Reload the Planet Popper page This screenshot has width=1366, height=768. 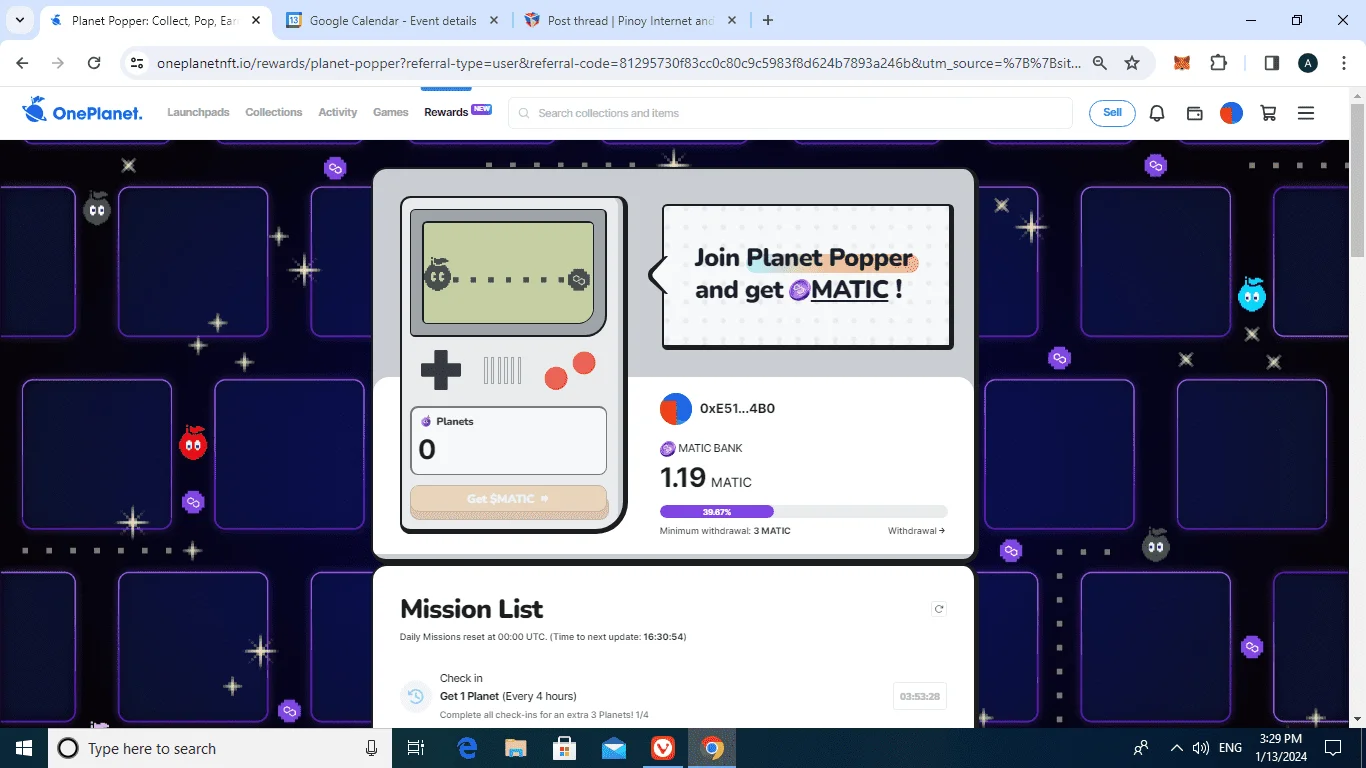[x=94, y=63]
